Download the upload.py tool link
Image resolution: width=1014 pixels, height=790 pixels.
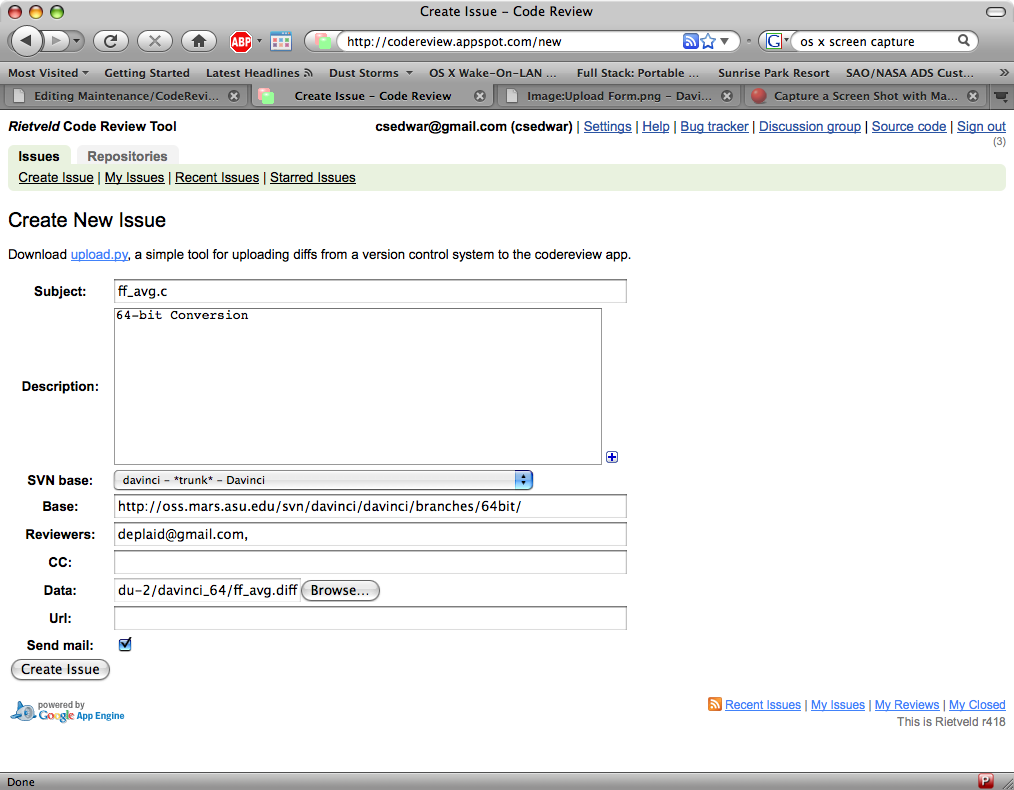[x=99, y=255]
